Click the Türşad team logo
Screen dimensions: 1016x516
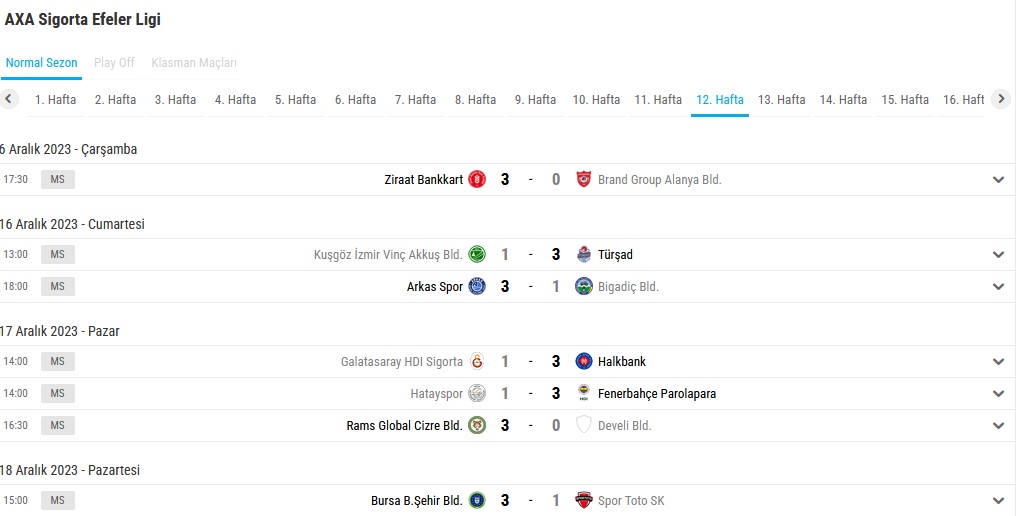(584, 255)
